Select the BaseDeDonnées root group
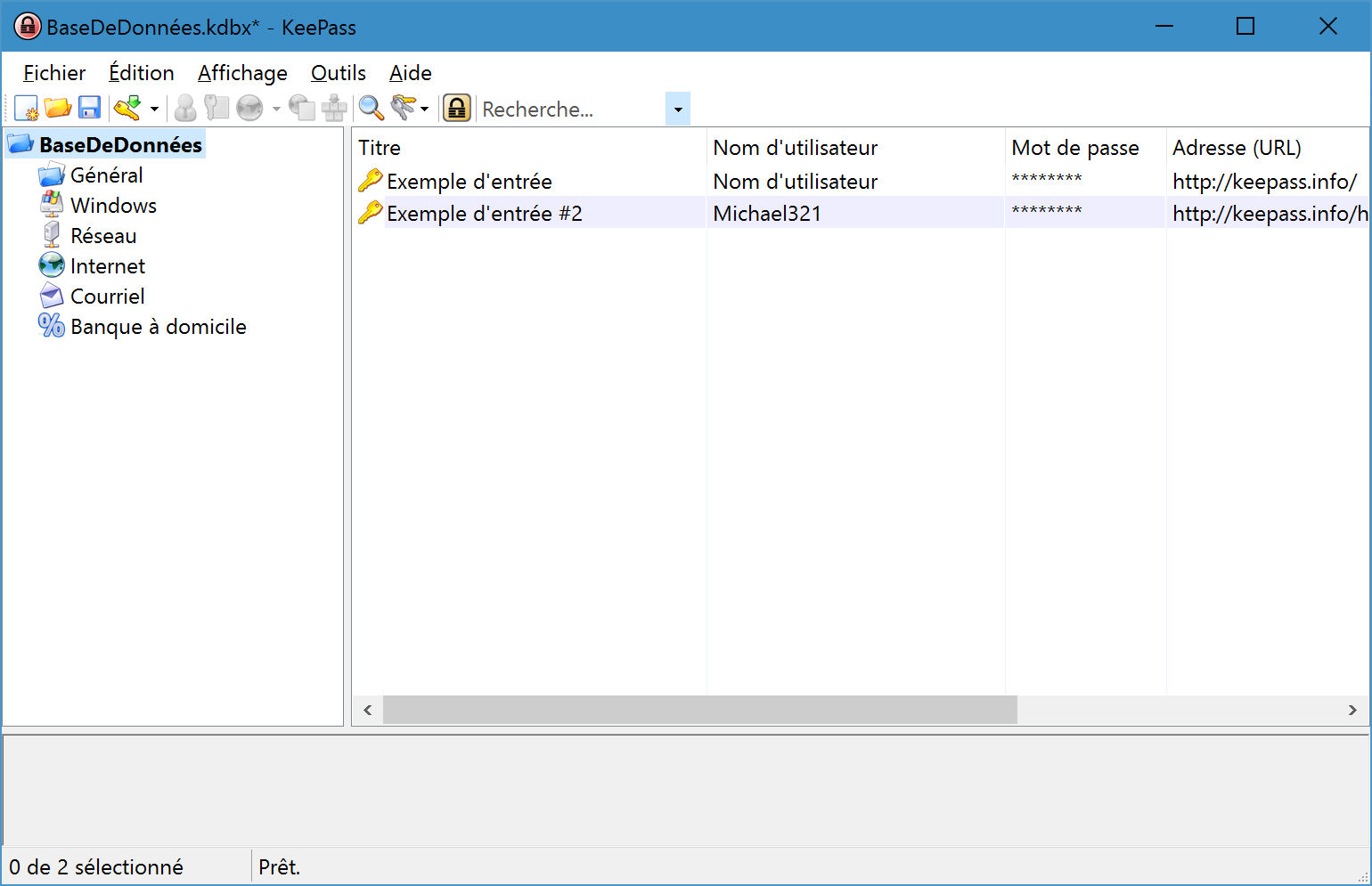Viewport: 1372px width, 886px height. tap(120, 144)
